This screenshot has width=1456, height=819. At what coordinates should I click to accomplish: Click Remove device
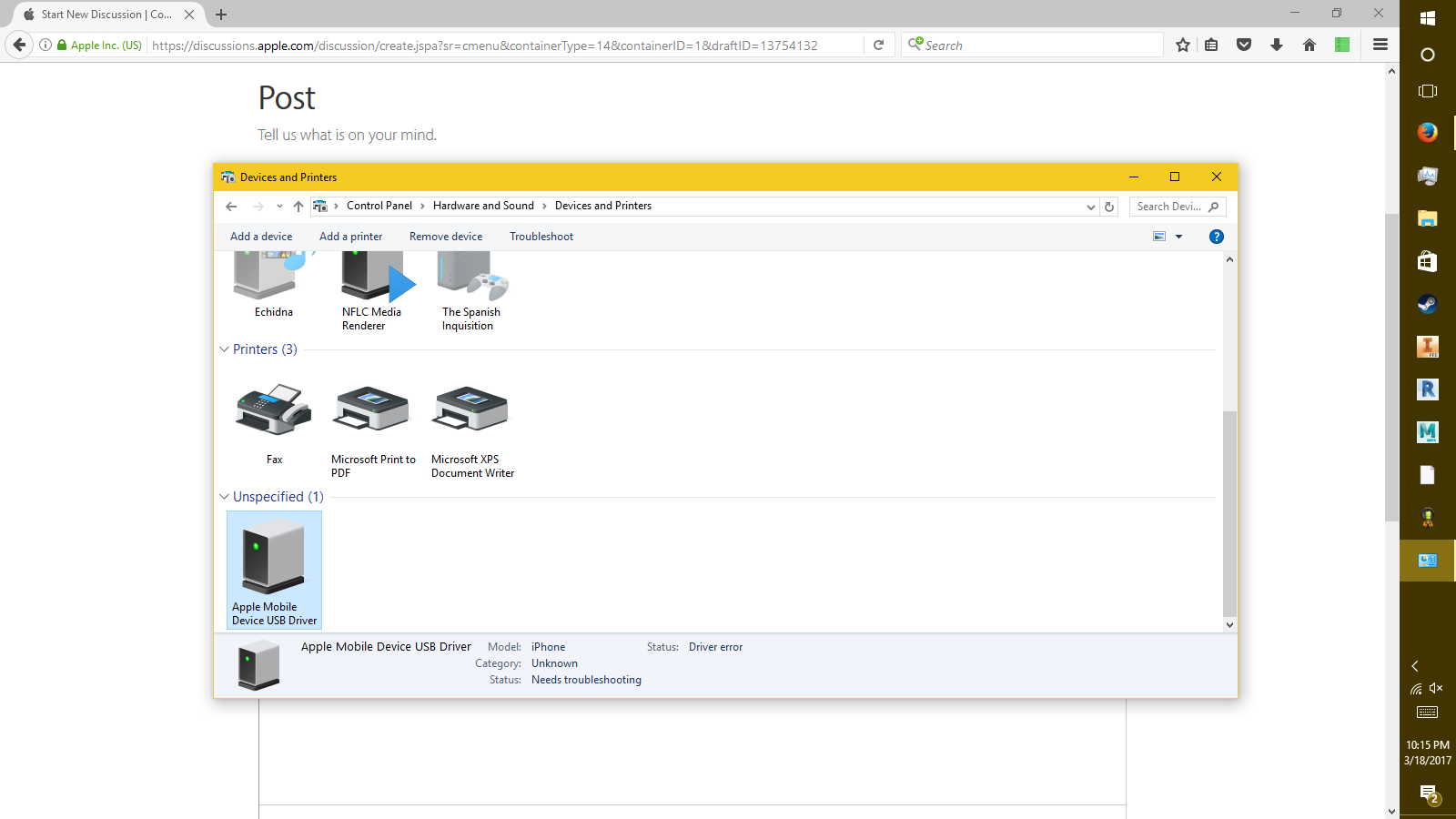[446, 237]
